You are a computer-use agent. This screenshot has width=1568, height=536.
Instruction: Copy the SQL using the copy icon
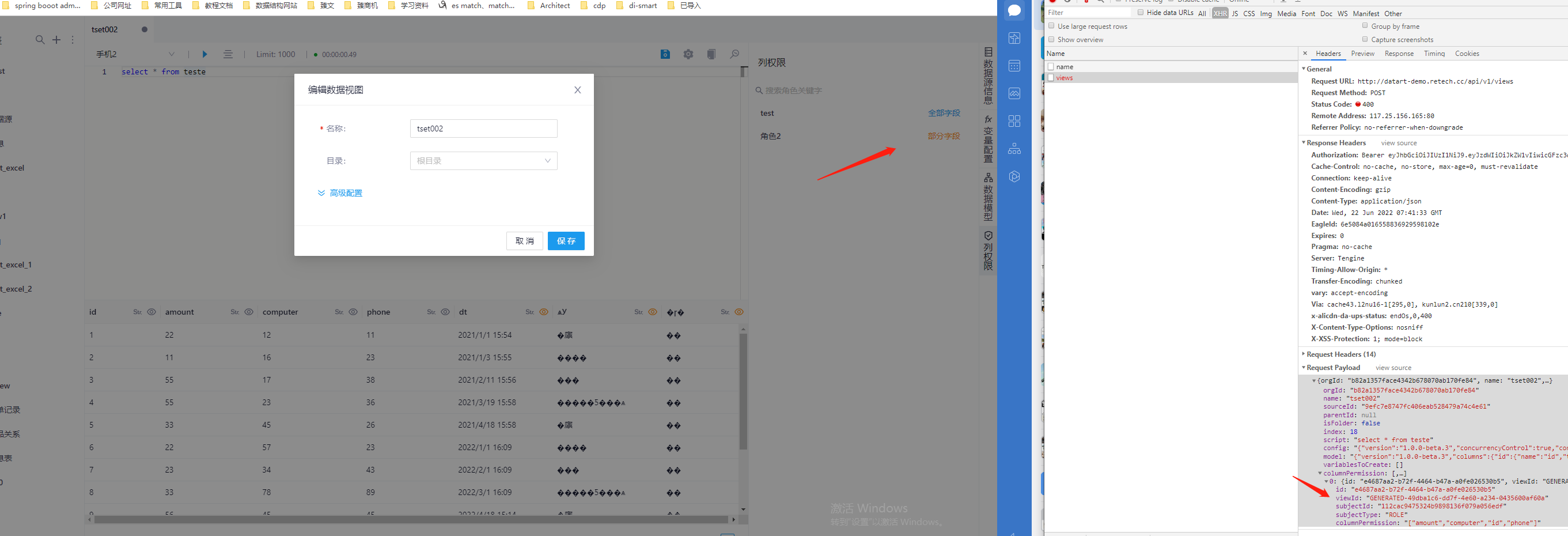tap(711, 54)
